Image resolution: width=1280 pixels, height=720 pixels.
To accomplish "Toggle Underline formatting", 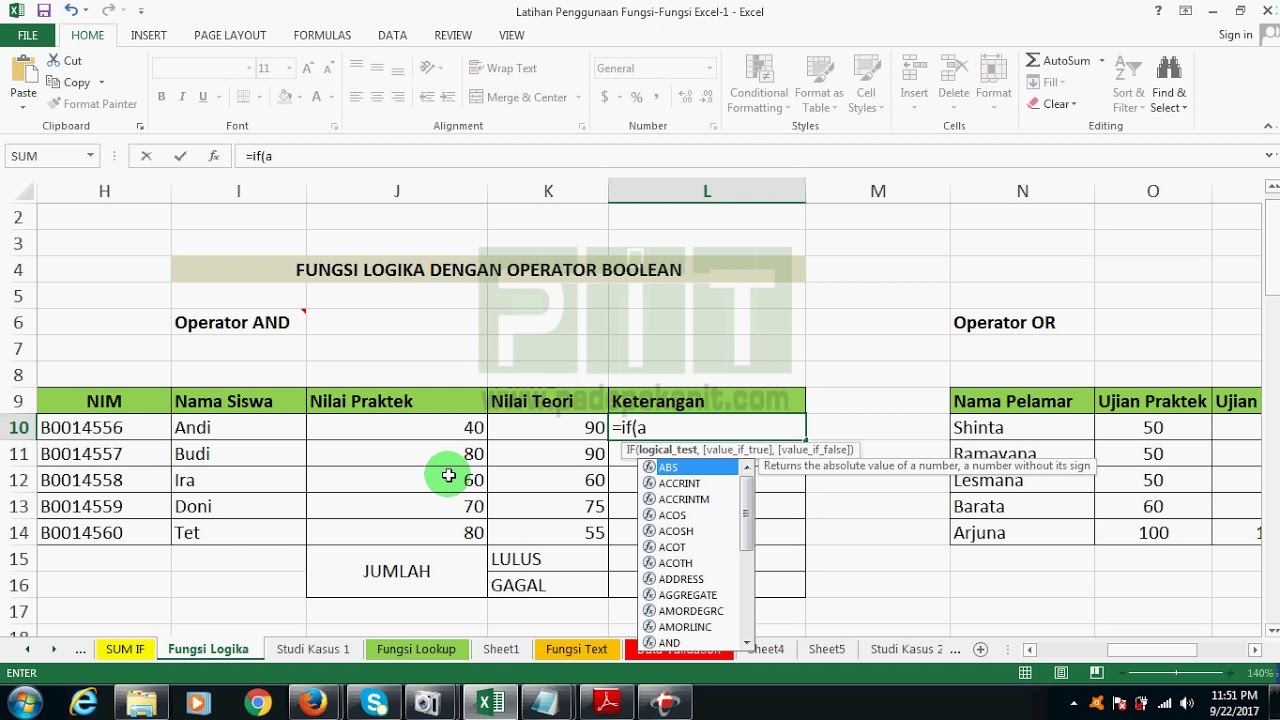I will click(203, 97).
